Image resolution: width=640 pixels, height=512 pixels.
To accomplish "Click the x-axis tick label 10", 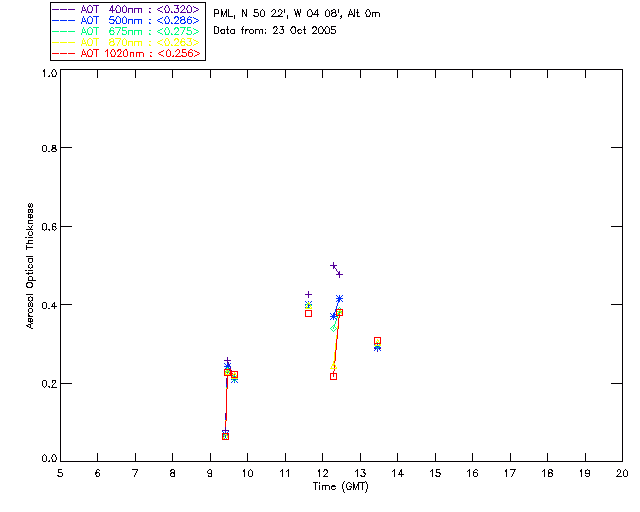I will tap(247, 474).
